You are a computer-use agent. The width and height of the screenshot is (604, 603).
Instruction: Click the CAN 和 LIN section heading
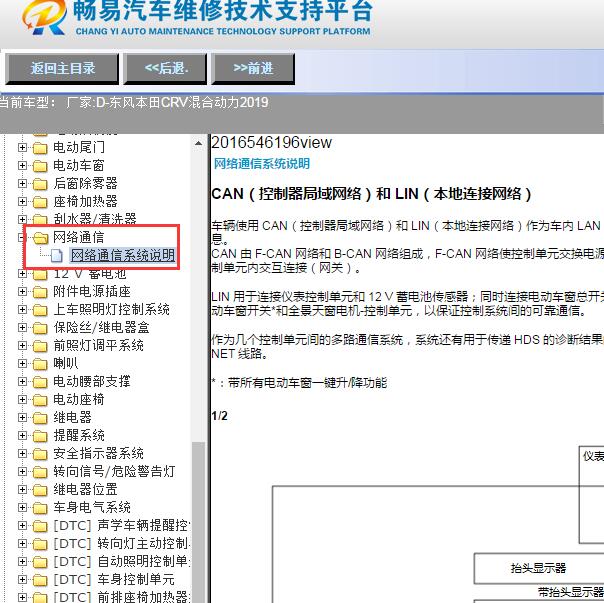(x=371, y=194)
